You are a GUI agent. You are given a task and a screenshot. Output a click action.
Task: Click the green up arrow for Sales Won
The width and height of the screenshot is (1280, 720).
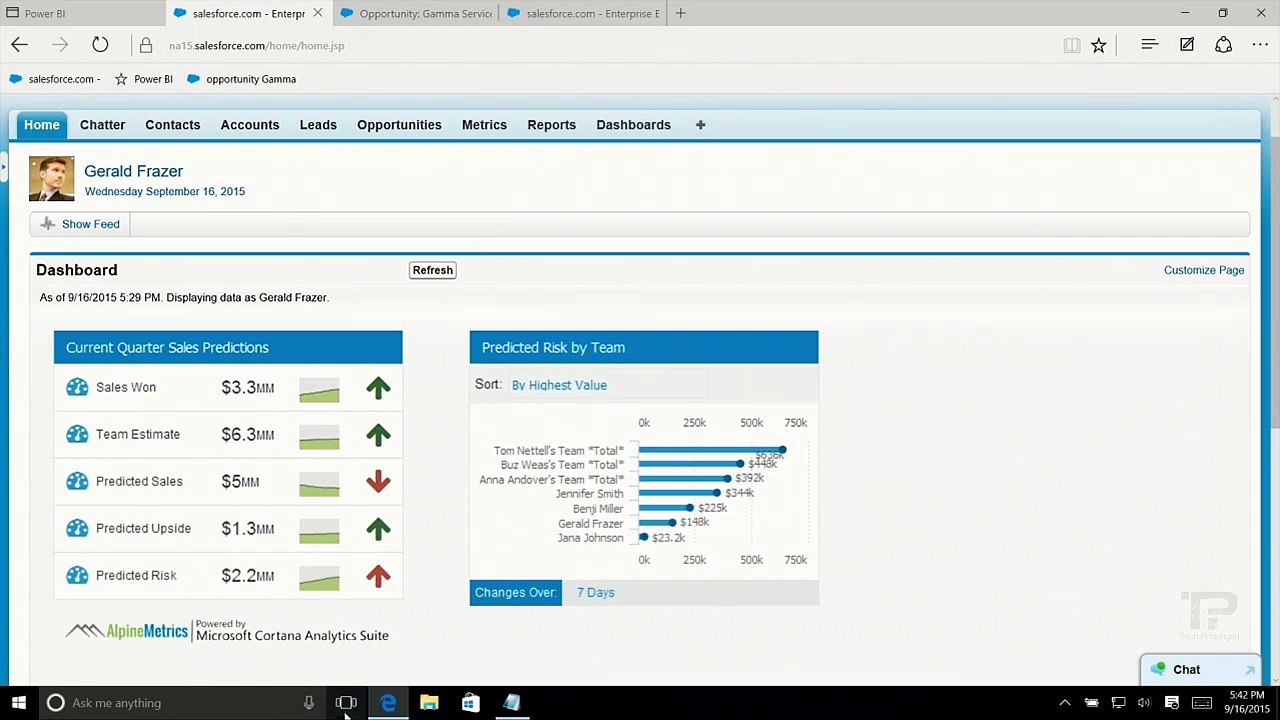click(378, 387)
